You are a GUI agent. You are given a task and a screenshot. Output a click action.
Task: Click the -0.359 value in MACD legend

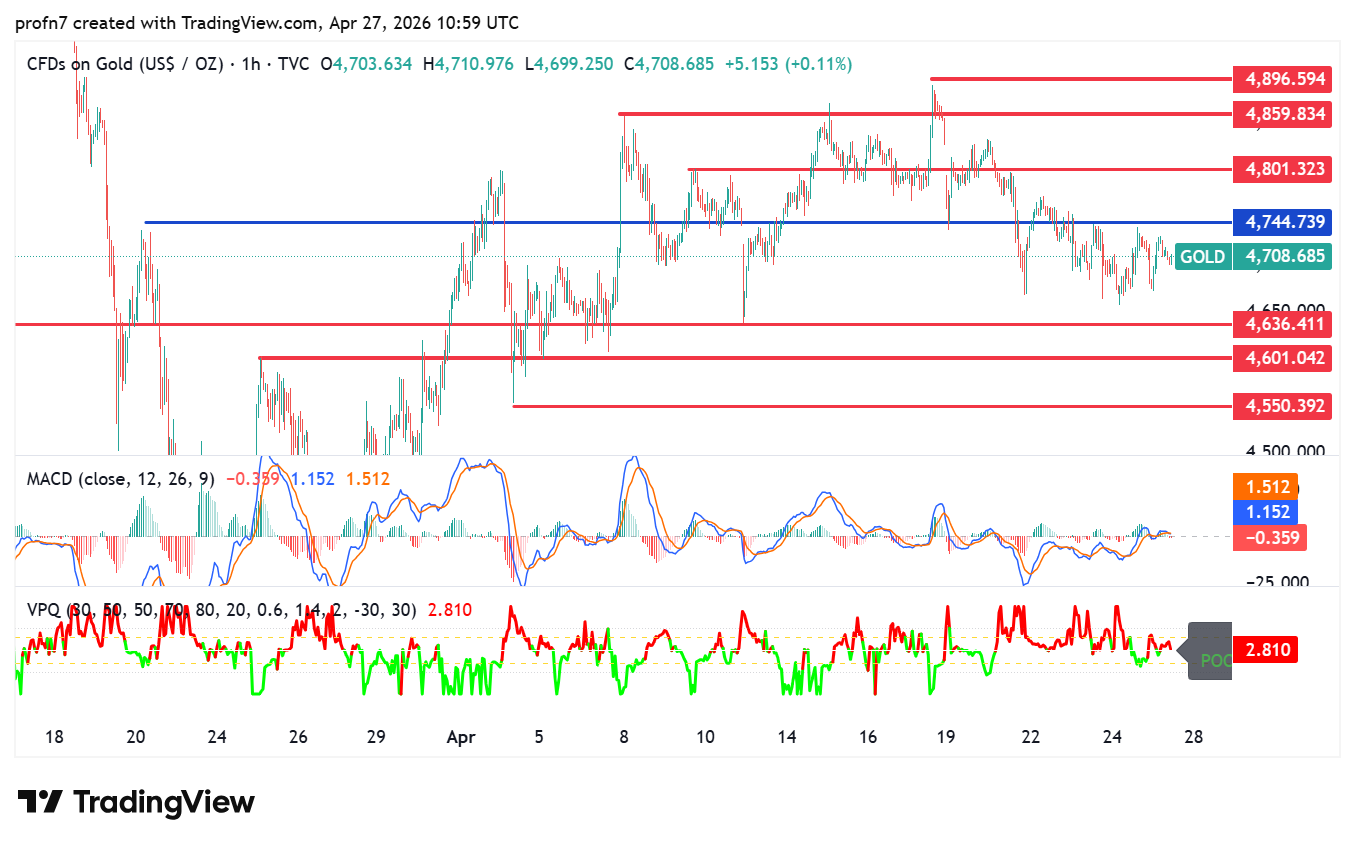tap(252, 479)
